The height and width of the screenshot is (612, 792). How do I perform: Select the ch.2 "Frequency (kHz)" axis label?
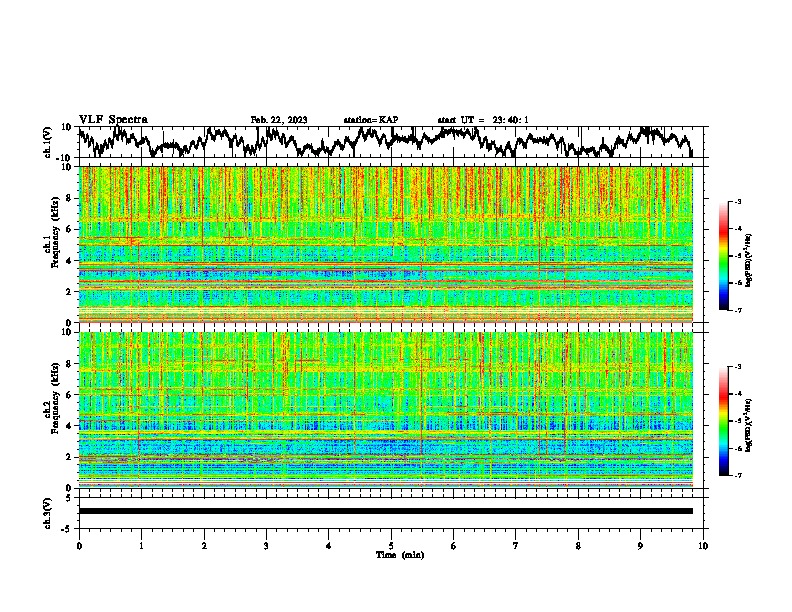pyautogui.click(x=55, y=398)
